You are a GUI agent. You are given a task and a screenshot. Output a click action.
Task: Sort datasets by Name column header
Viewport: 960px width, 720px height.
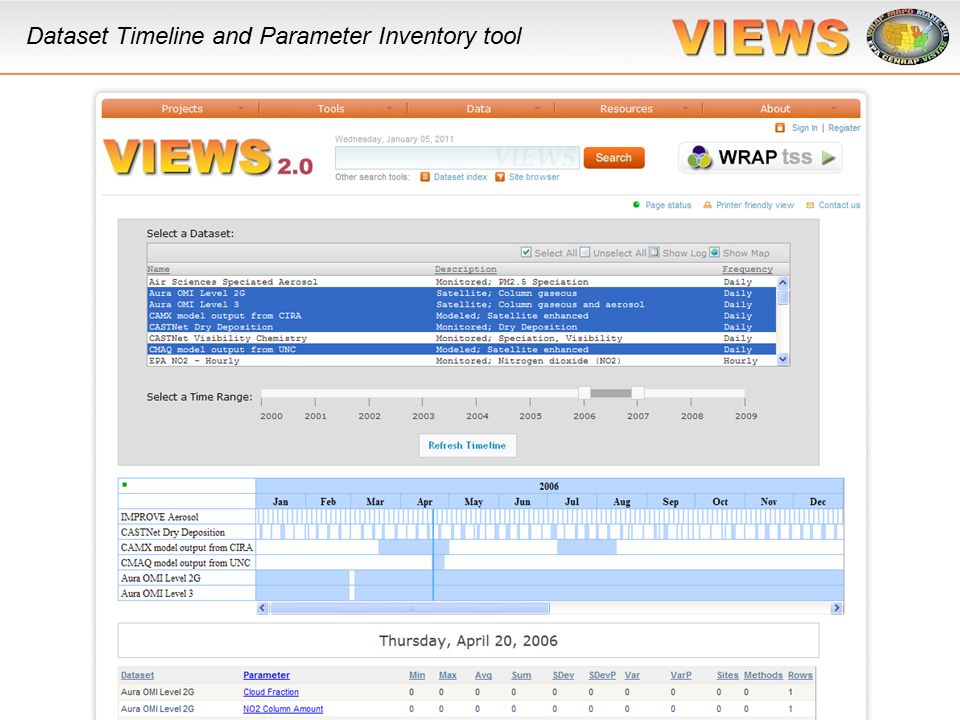tap(159, 269)
